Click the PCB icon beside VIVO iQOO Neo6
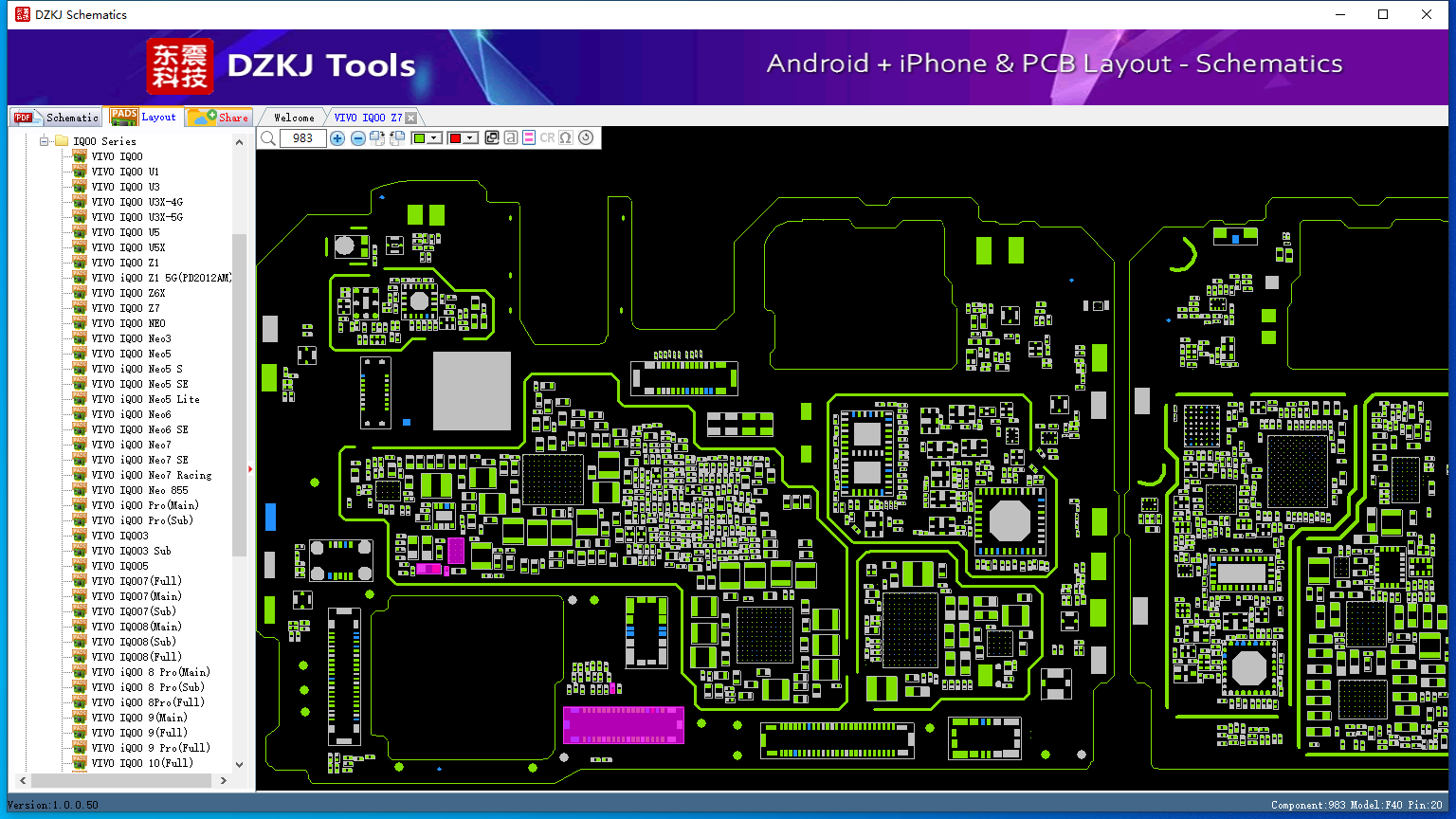This screenshot has width=1456, height=819. (80, 414)
